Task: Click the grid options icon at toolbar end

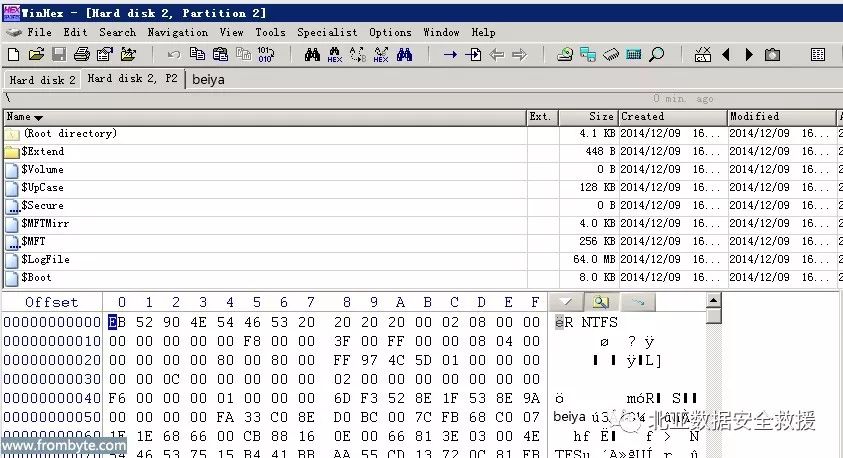Action: tap(818, 54)
